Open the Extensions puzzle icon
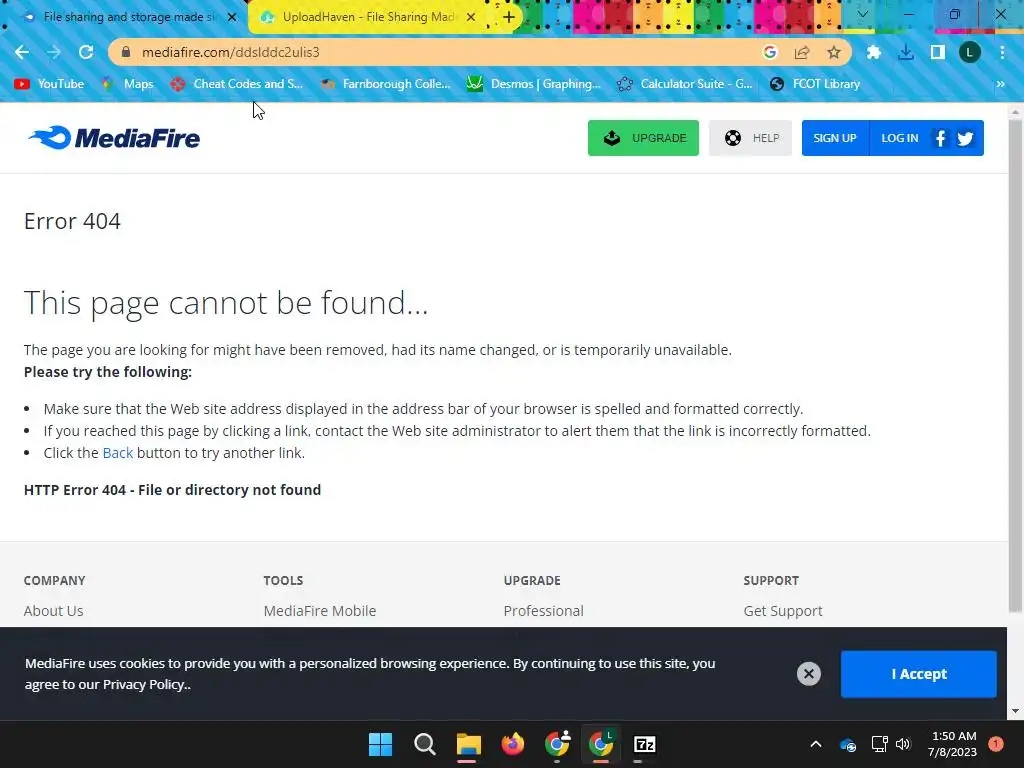1024x768 pixels. coord(874,52)
